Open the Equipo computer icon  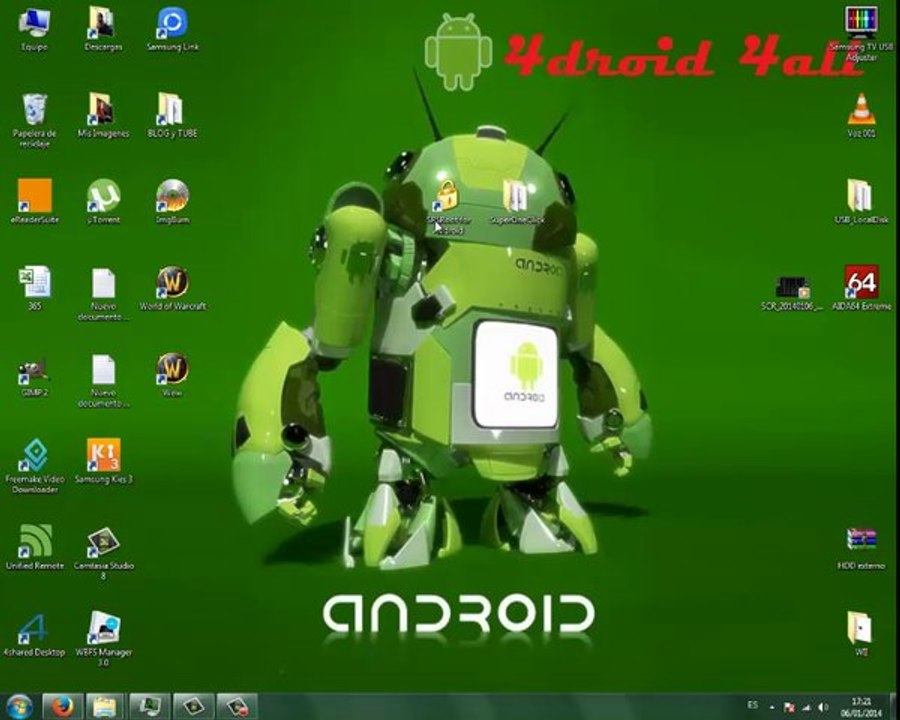coord(34,29)
